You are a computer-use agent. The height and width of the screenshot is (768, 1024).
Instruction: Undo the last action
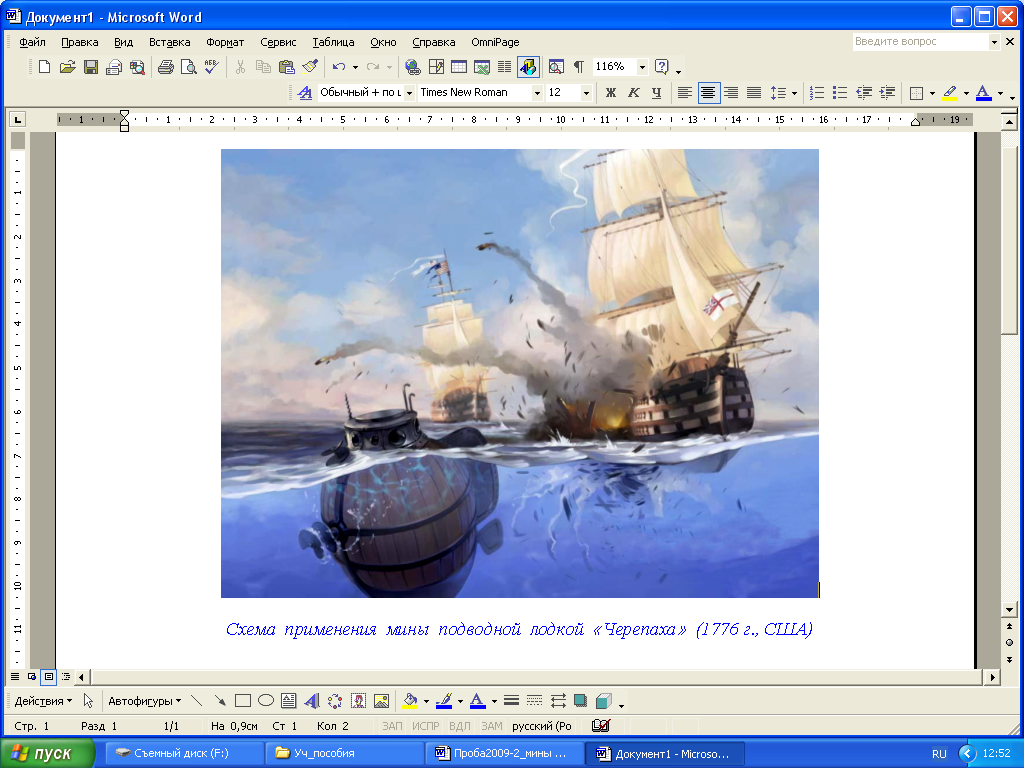(339, 67)
